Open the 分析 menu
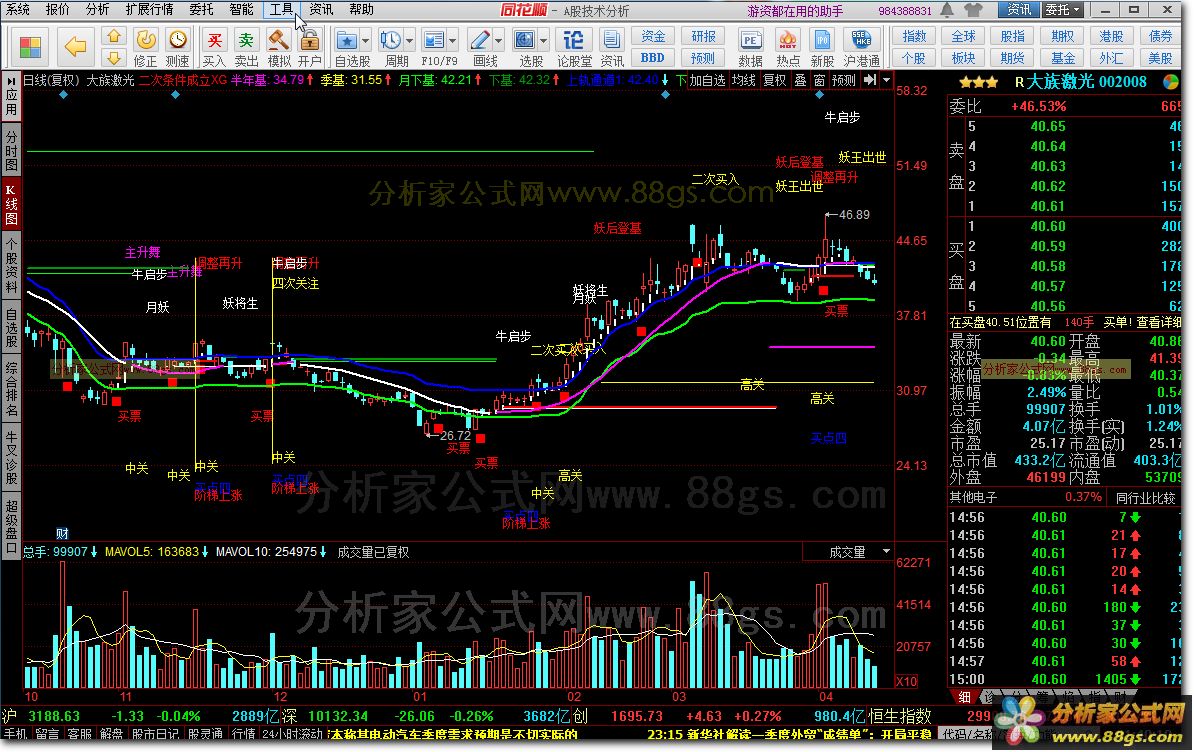Viewport: 1194px width, 752px height. 97,10
